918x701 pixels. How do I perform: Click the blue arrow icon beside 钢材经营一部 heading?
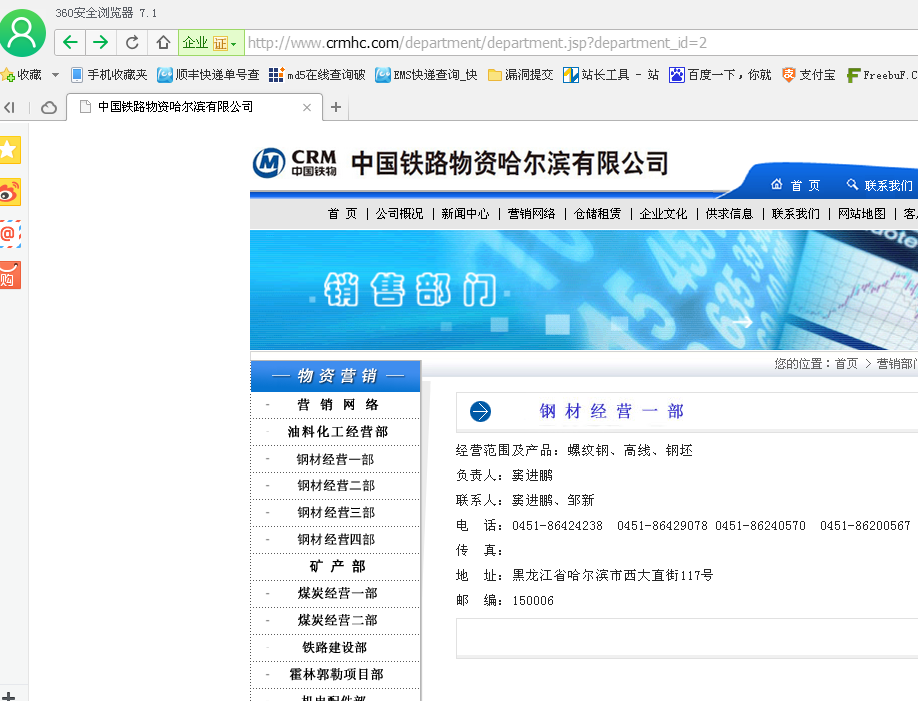480,411
